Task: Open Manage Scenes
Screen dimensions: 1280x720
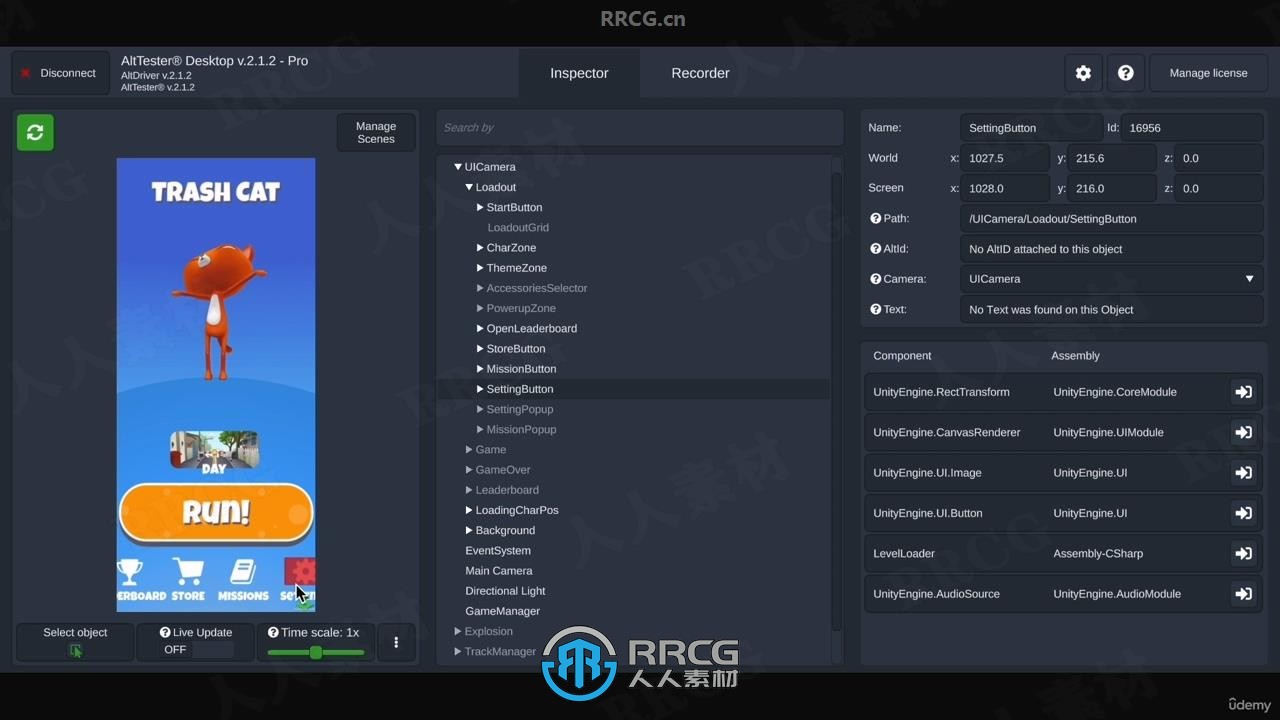Action: [376, 133]
